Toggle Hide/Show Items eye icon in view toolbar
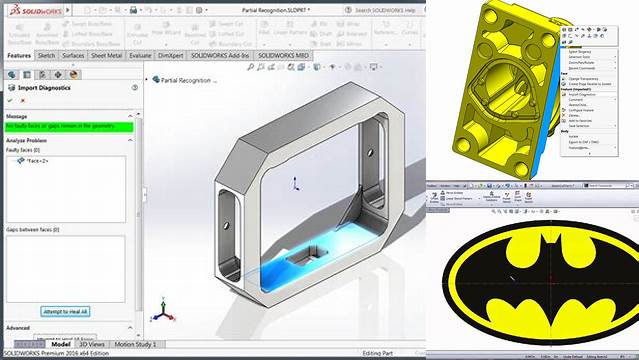 click(x=333, y=67)
